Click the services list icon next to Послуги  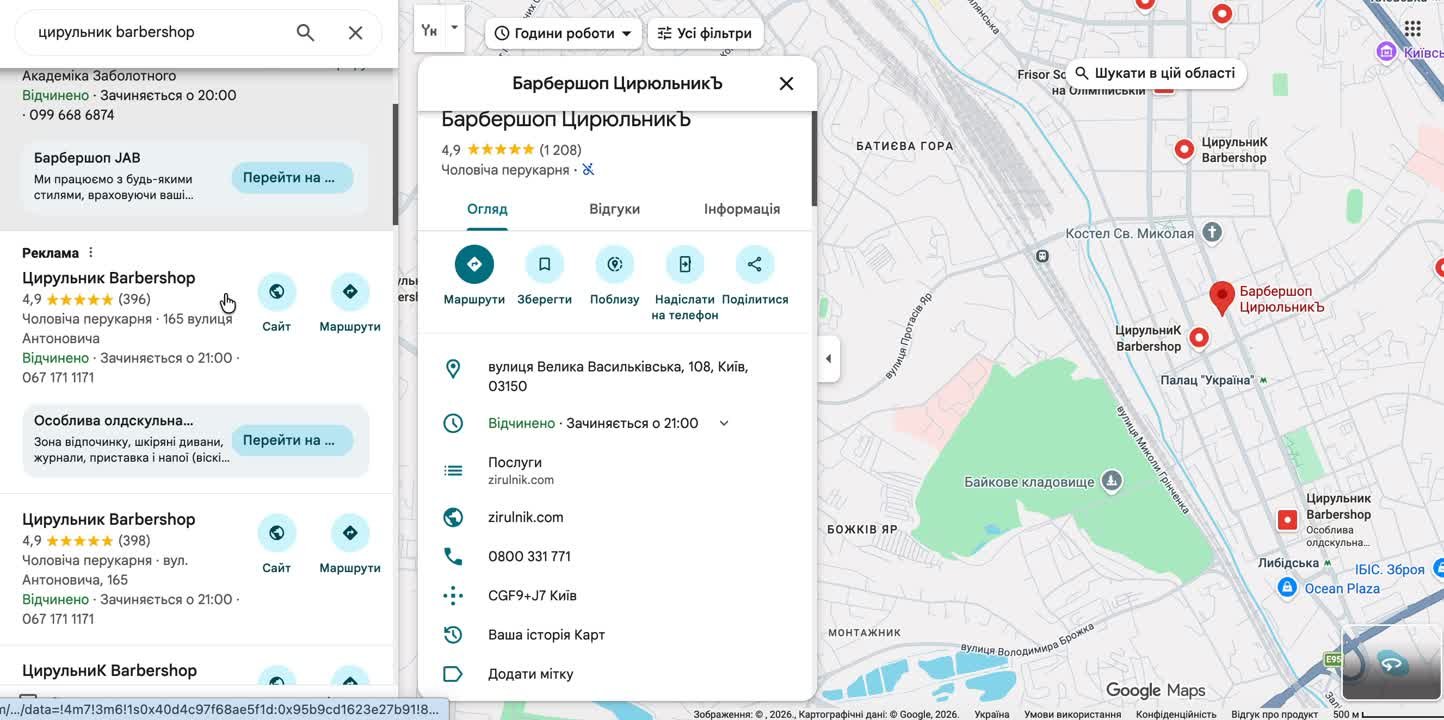coord(453,470)
